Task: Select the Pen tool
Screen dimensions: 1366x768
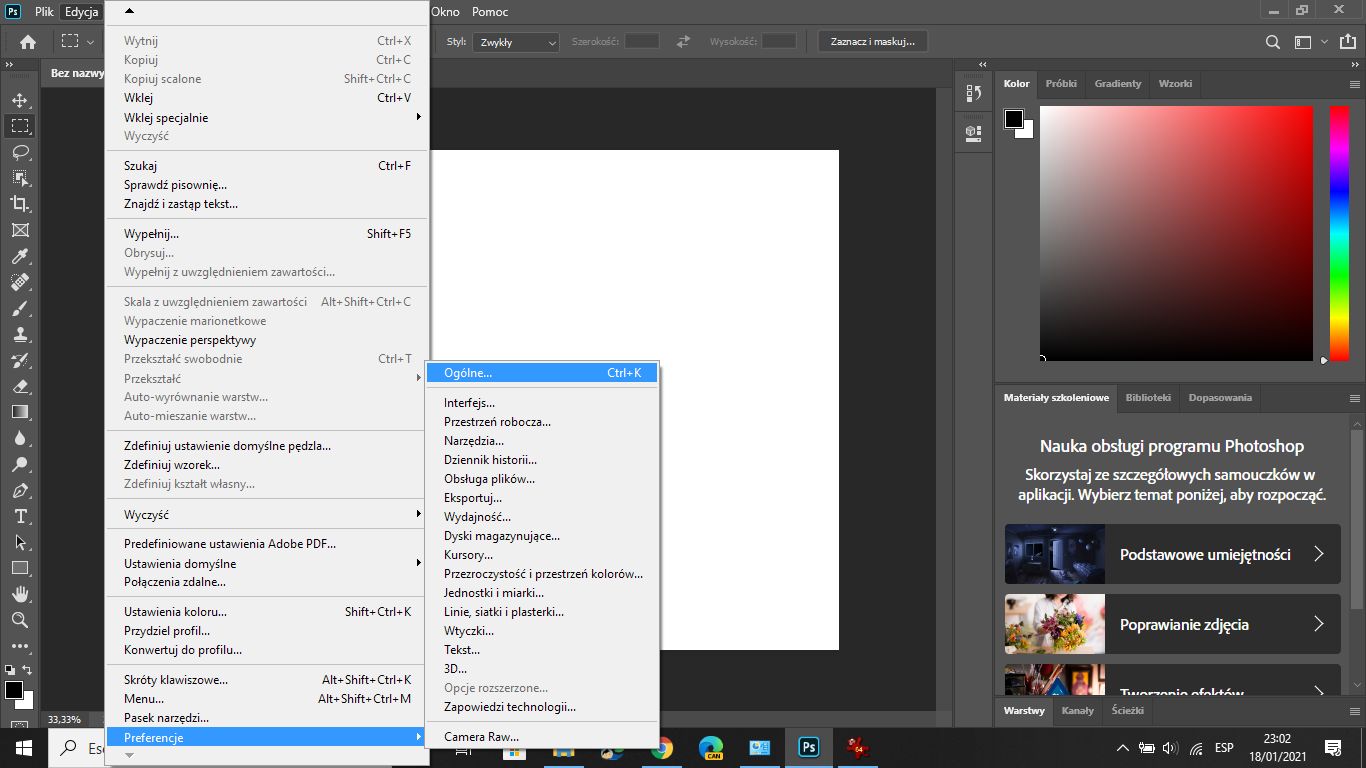Action: pyautogui.click(x=19, y=490)
